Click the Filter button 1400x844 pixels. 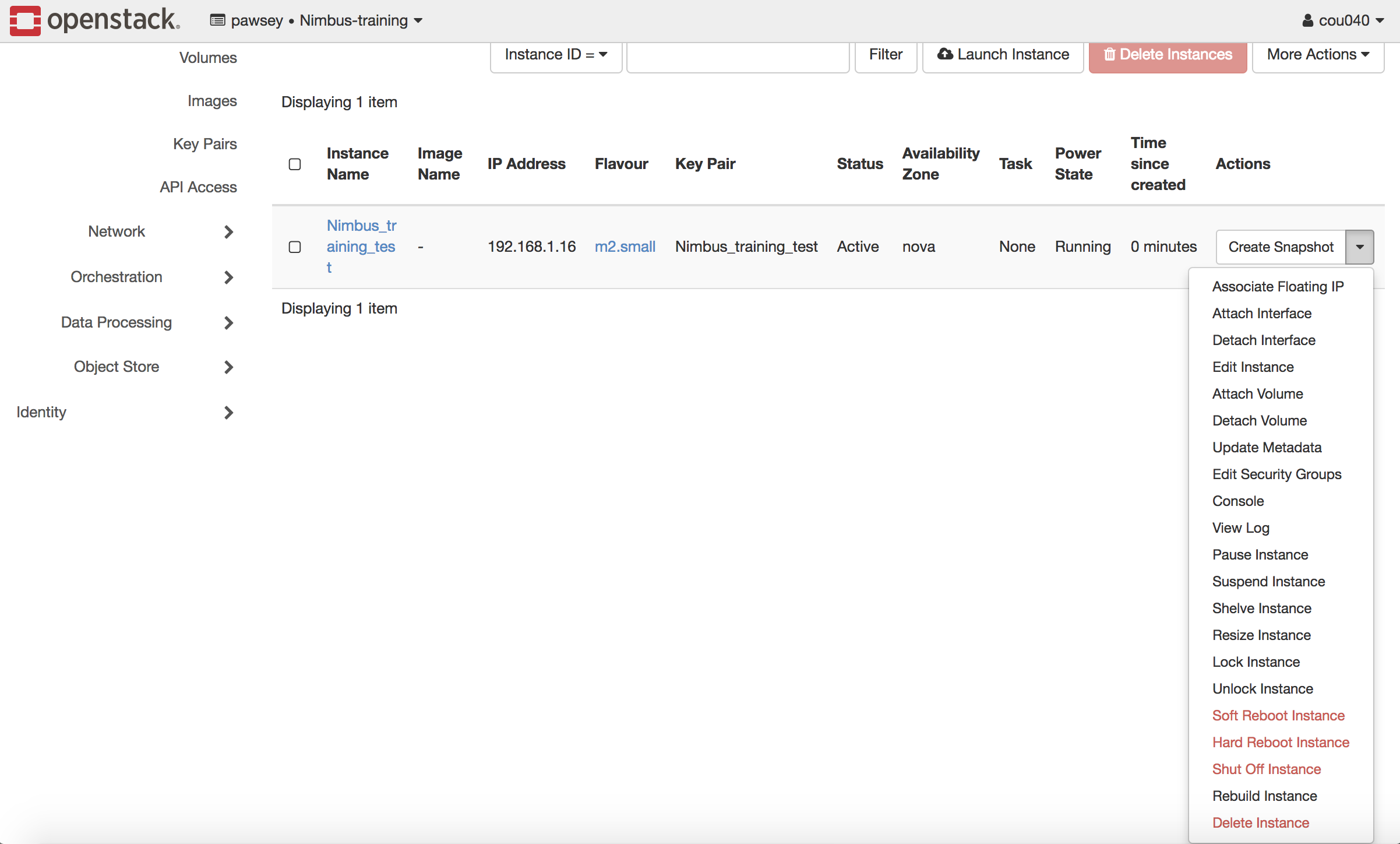(x=884, y=55)
